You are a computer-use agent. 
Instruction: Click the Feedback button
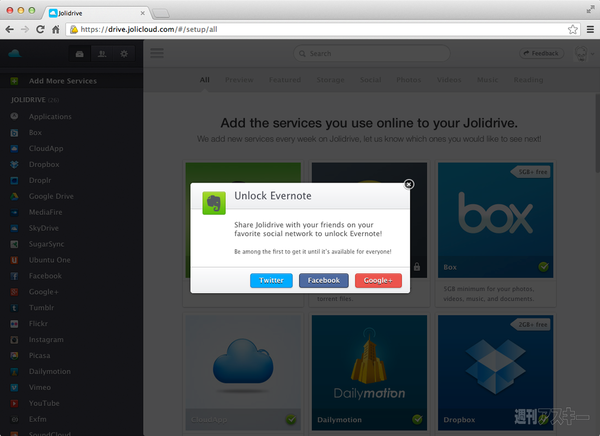[x=541, y=53]
